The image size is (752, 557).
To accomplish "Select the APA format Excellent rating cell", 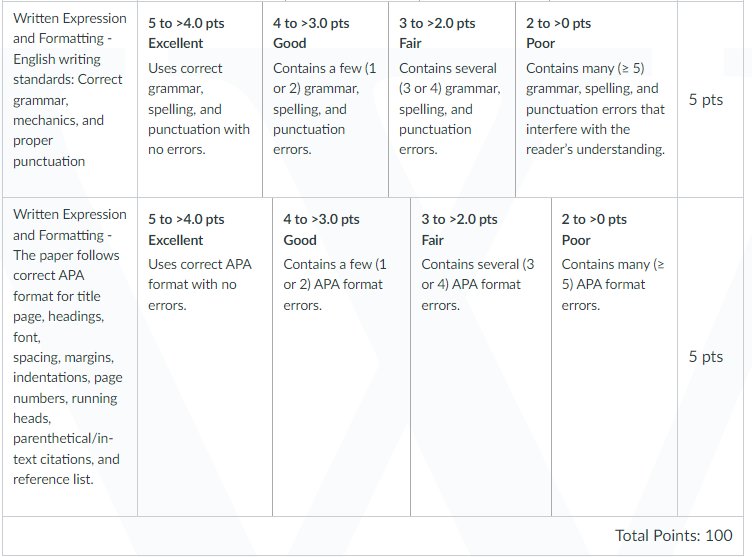I will [x=205, y=357].
